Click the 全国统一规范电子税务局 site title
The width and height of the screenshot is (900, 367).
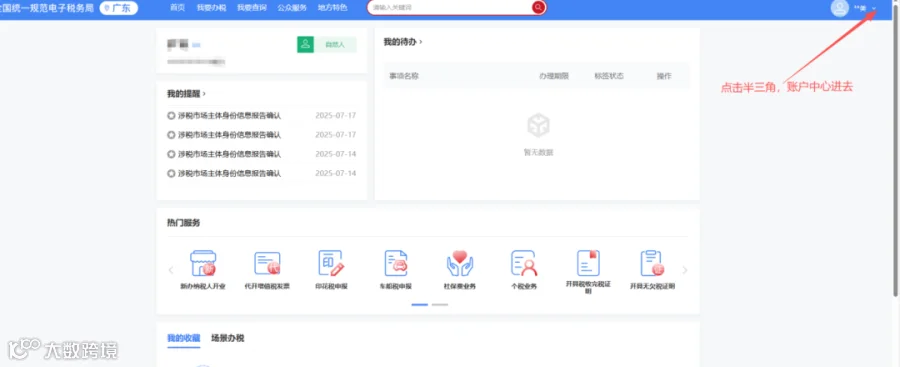click(46, 8)
